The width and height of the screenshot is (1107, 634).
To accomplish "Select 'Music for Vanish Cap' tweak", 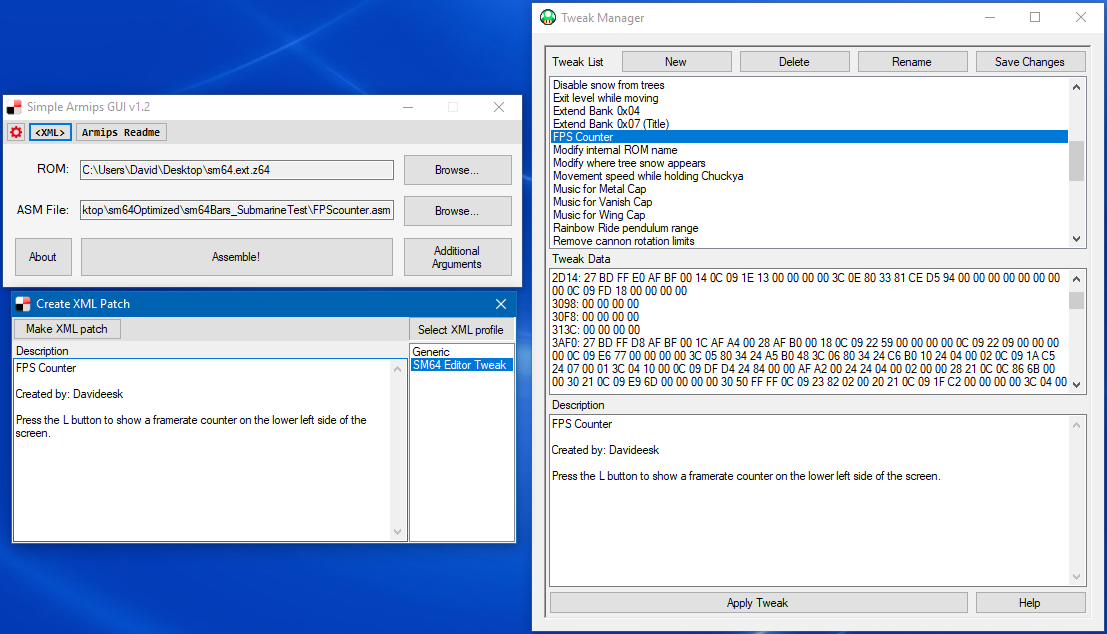I will (809, 202).
